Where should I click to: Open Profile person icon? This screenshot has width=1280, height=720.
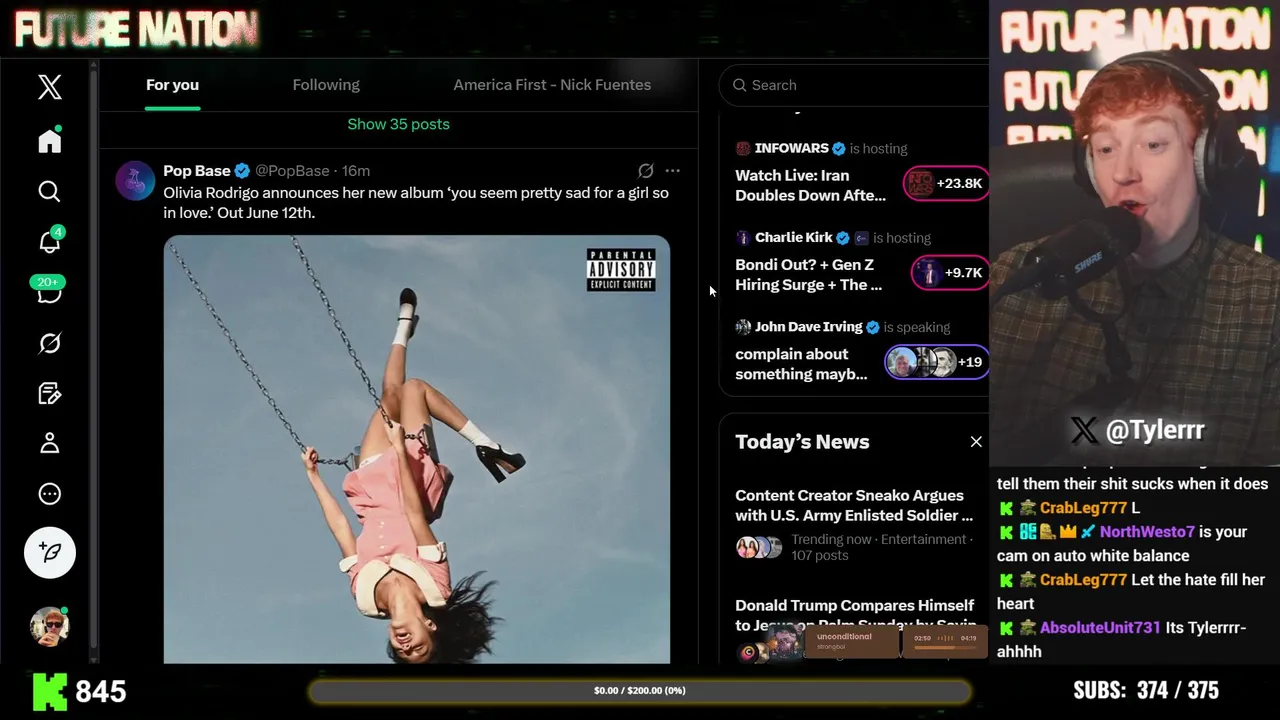coord(49,443)
